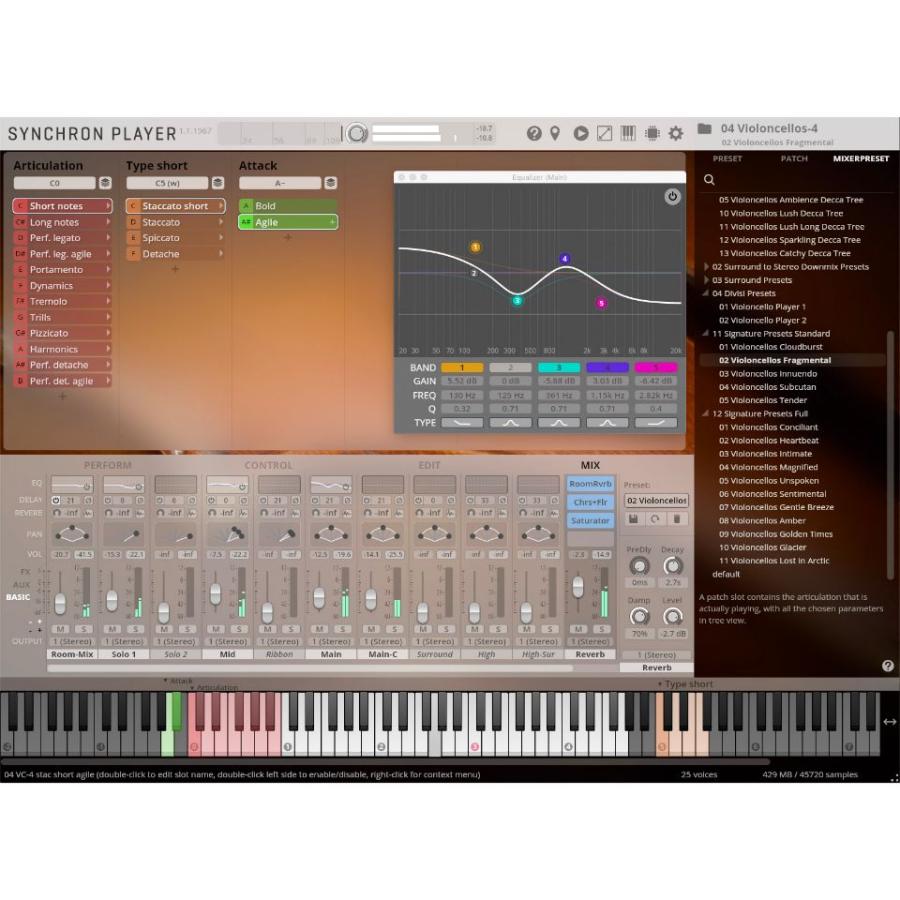Select EQ band 1 yellow node
This screenshot has height=900, width=900.
click(475, 247)
